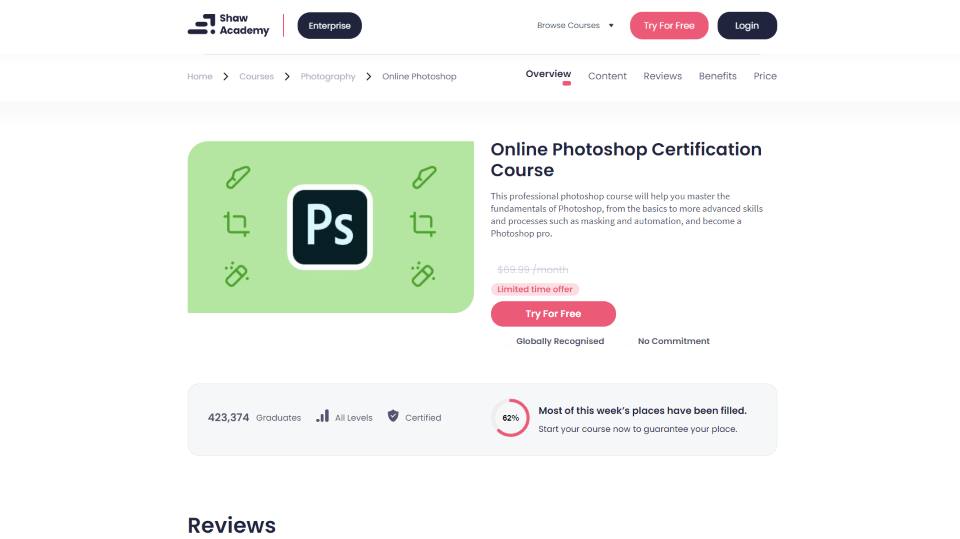This screenshot has width=960, height=539.
Task: Click the course description paragraph
Action: pos(626,215)
